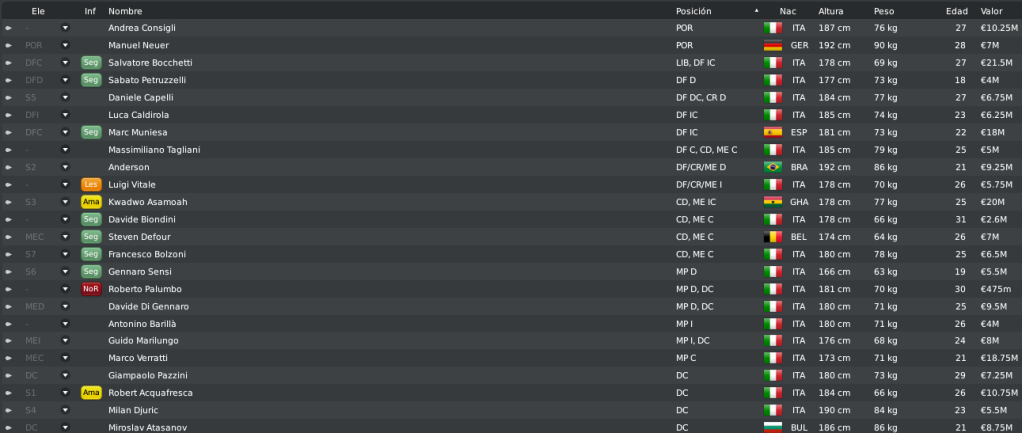Click the Ghana flag for Kwadwo Asamoah
The width and height of the screenshot is (1022, 433).
772,202
